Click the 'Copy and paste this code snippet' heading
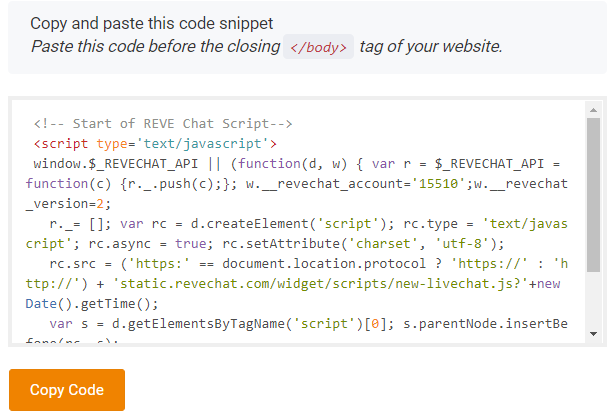The height and width of the screenshot is (419, 614). click(152, 23)
